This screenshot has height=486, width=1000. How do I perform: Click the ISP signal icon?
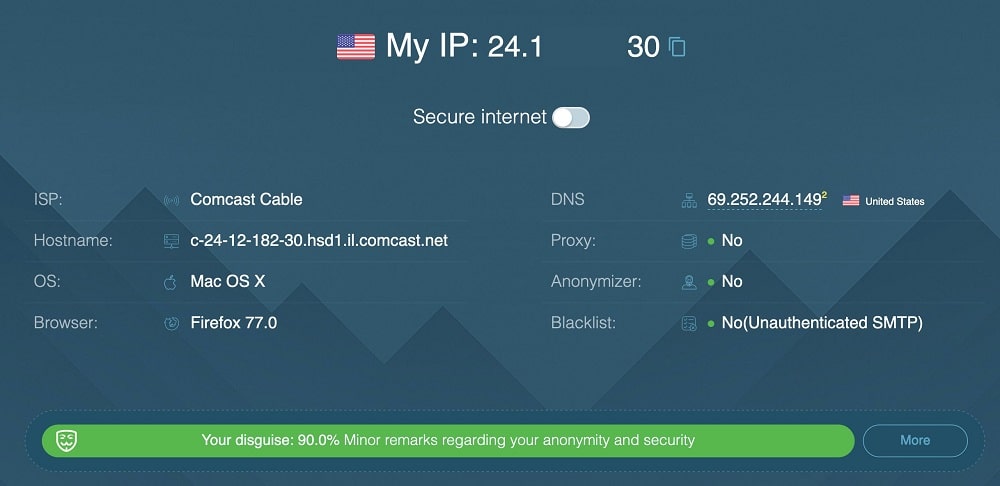tap(171, 200)
